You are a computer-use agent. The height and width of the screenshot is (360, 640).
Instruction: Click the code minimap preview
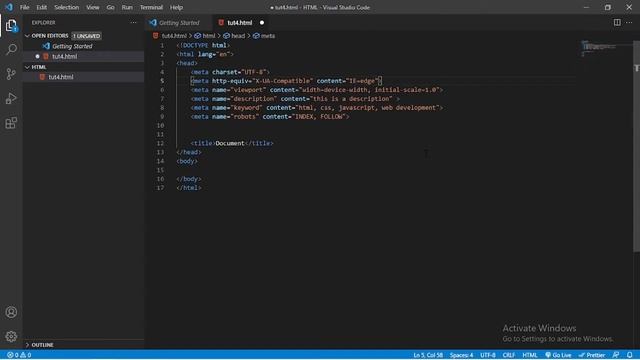[599, 48]
